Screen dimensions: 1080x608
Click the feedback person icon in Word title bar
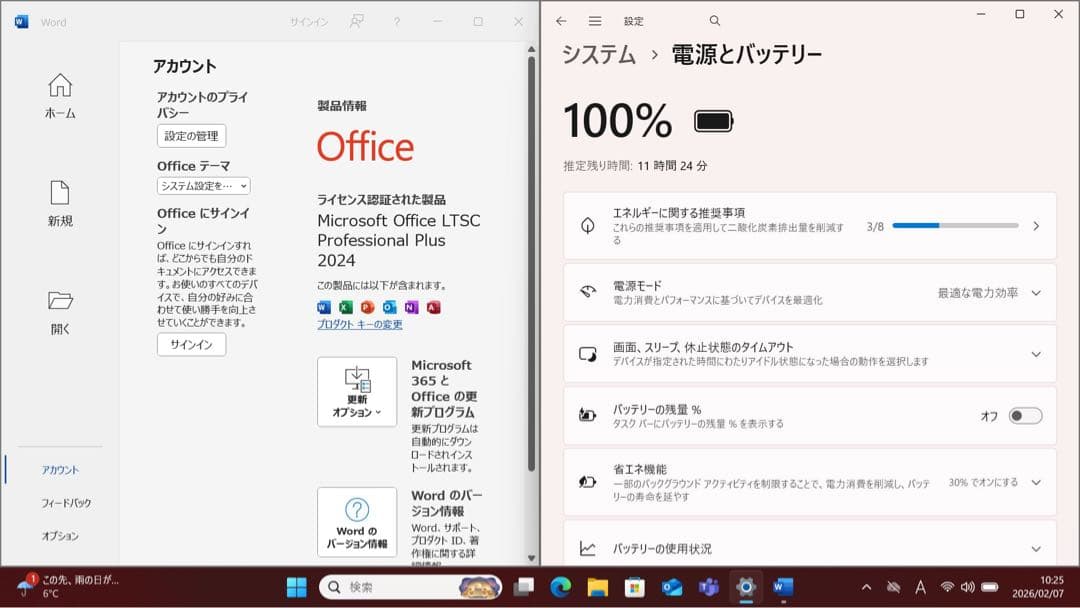coord(356,21)
